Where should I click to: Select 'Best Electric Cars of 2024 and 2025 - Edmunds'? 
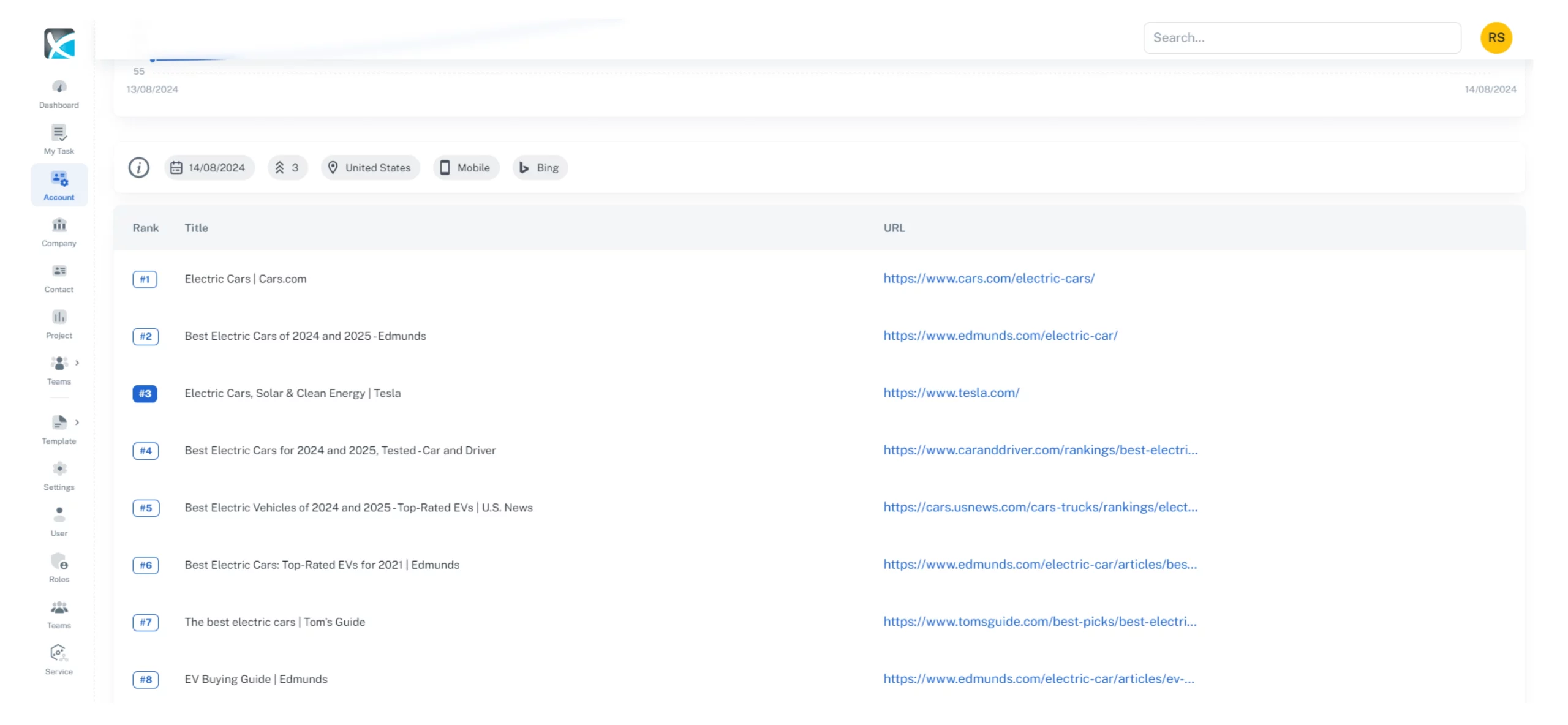pyautogui.click(x=305, y=336)
